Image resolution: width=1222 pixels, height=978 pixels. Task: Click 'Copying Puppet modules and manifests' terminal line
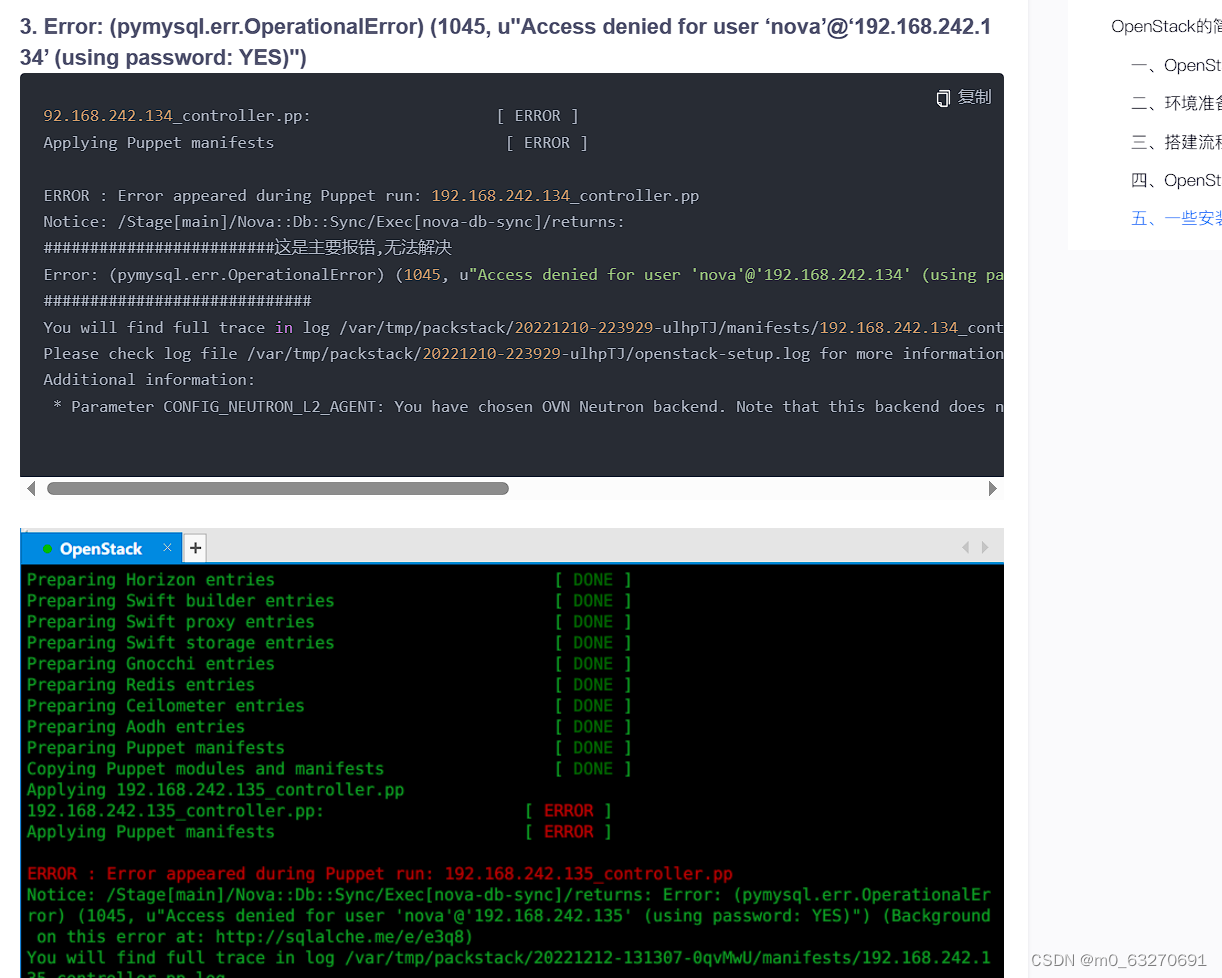[x=205, y=769]
